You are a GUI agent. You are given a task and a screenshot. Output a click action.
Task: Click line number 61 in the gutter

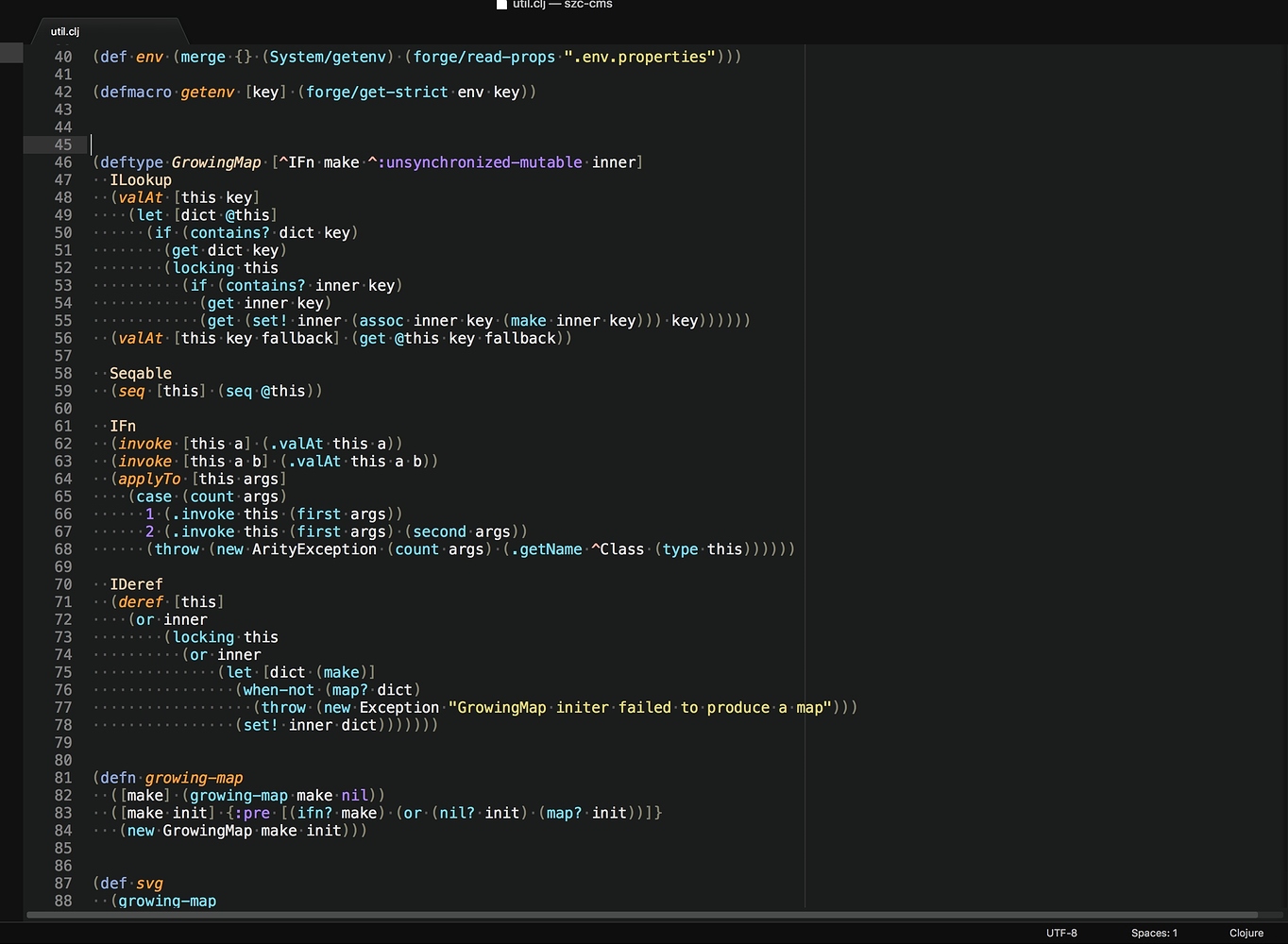tap(62, 426)
